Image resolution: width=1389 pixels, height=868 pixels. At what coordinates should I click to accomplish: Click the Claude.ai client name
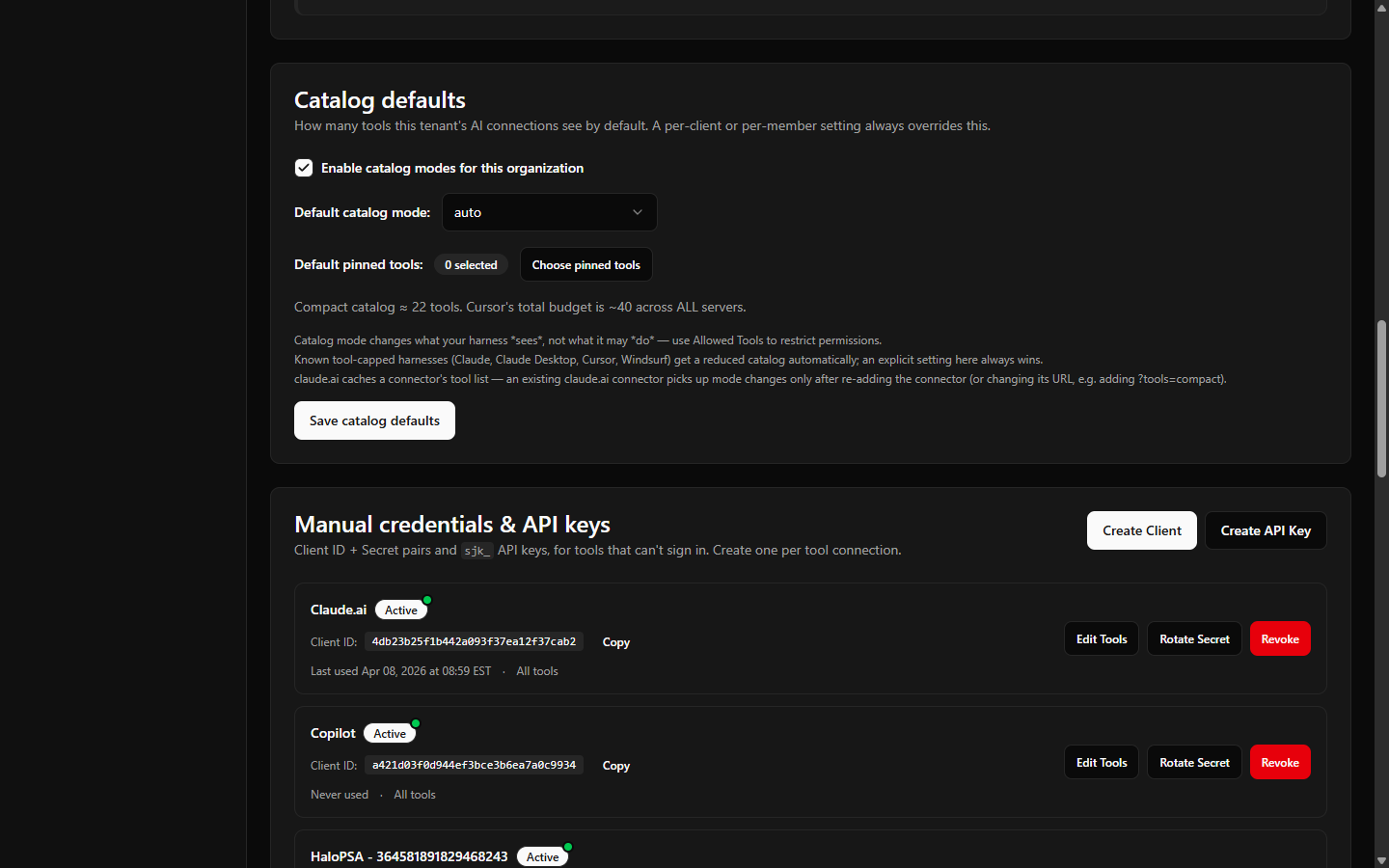(x=339, y=610)
